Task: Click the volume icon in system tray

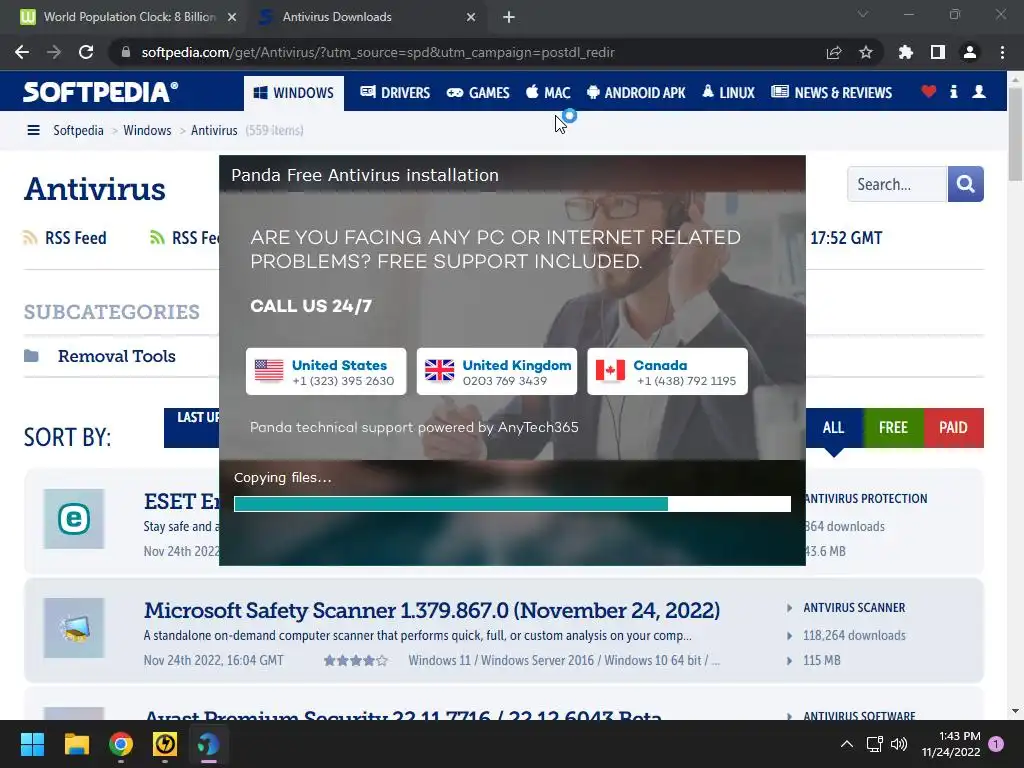Action: (x=899, y=744)
